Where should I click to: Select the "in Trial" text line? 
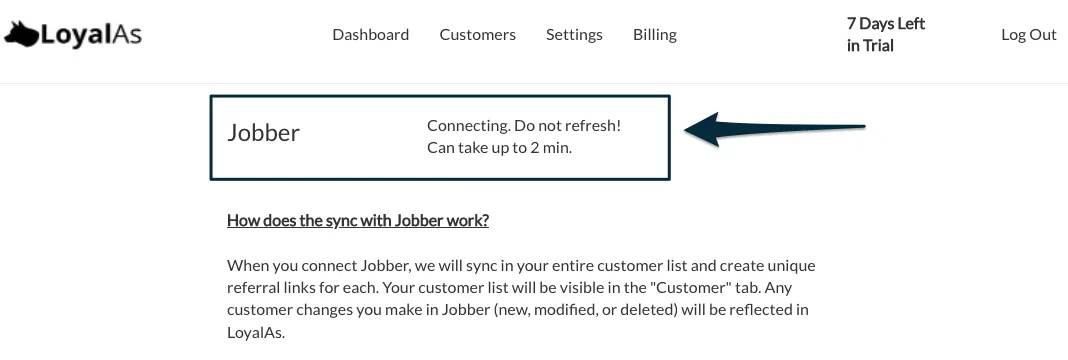coord(870,46)
